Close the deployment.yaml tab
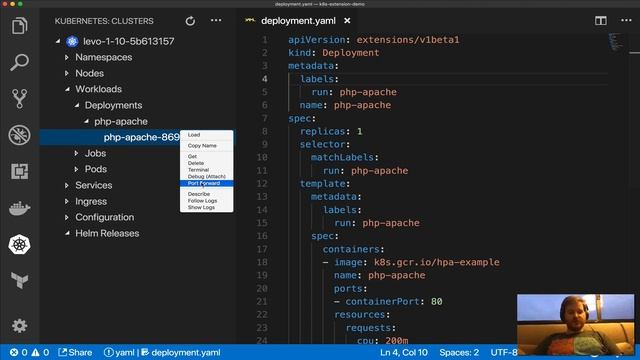Image resolution: width=640 pixels, height=360 pixels. pyautogui.click(x=347, y=20)
